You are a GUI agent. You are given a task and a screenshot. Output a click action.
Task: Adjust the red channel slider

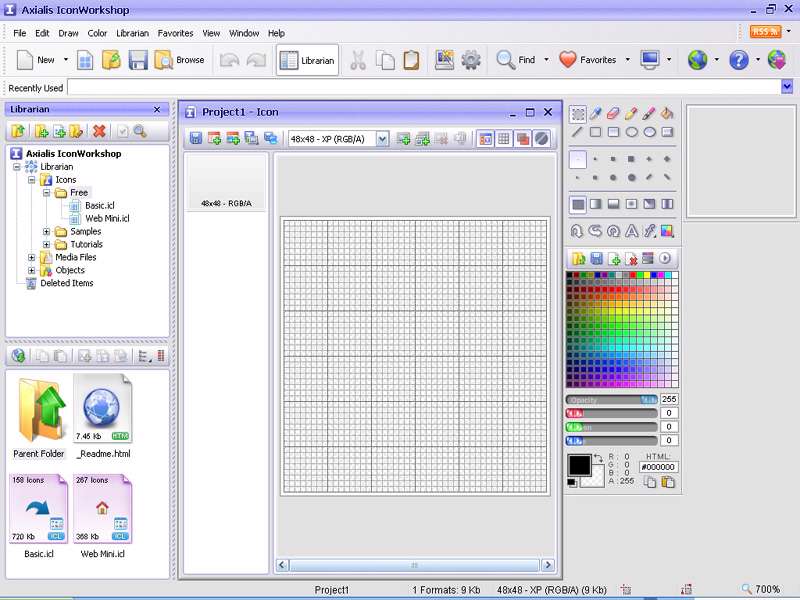pos(612,413)
